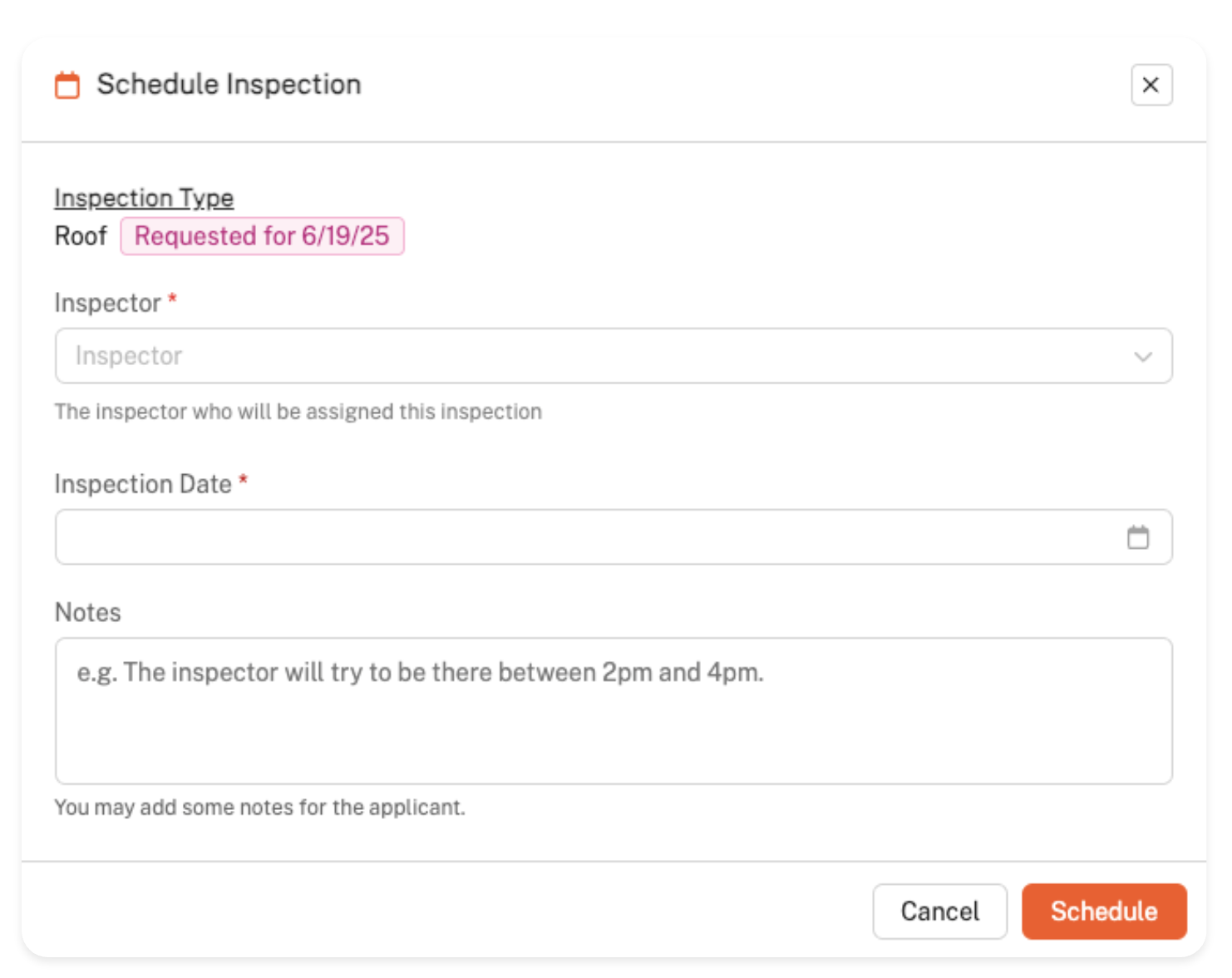
Task: Click the Schedule Inspection title text
Action: [229, 85]
